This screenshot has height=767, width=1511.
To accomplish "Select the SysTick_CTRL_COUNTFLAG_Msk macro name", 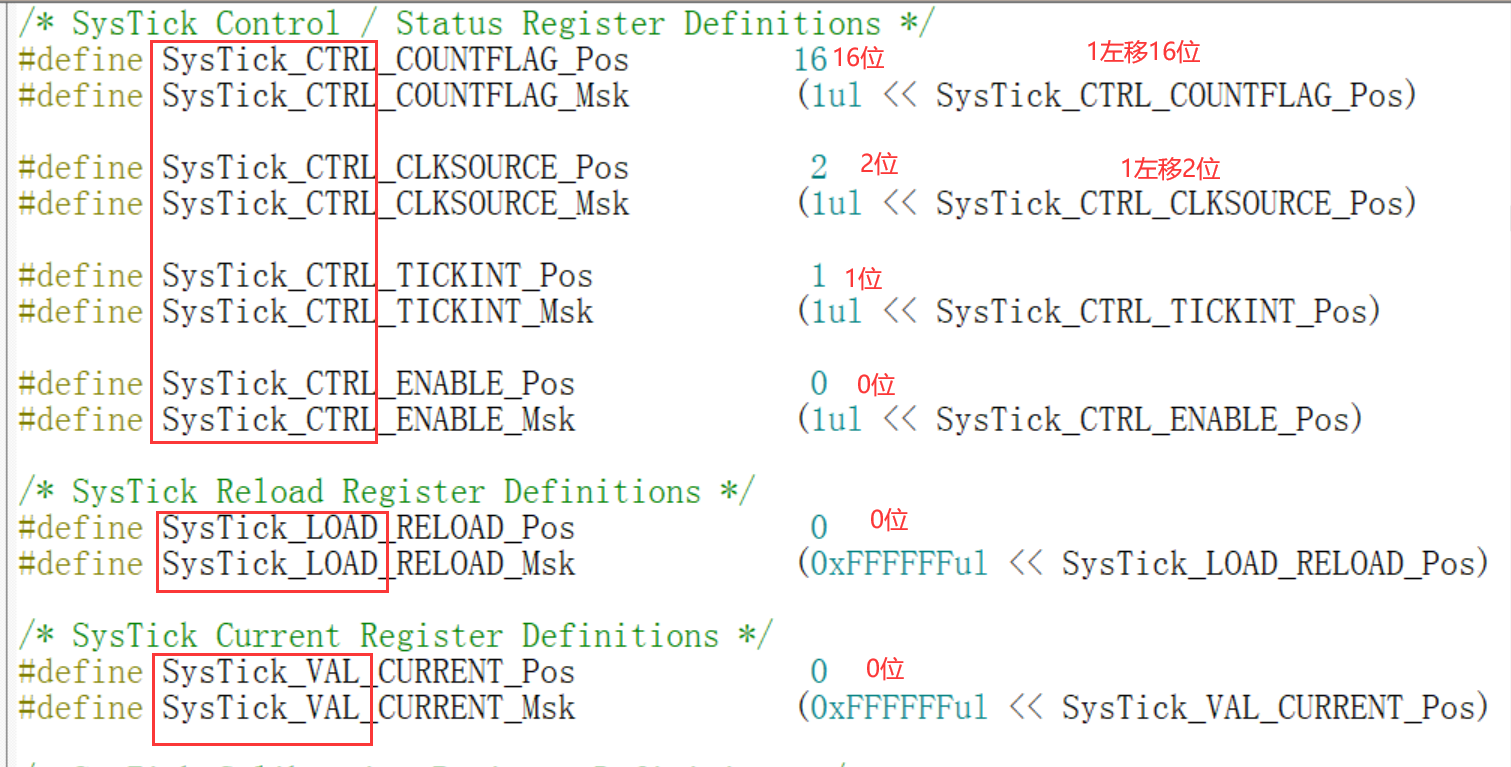I will pos(393,96).
